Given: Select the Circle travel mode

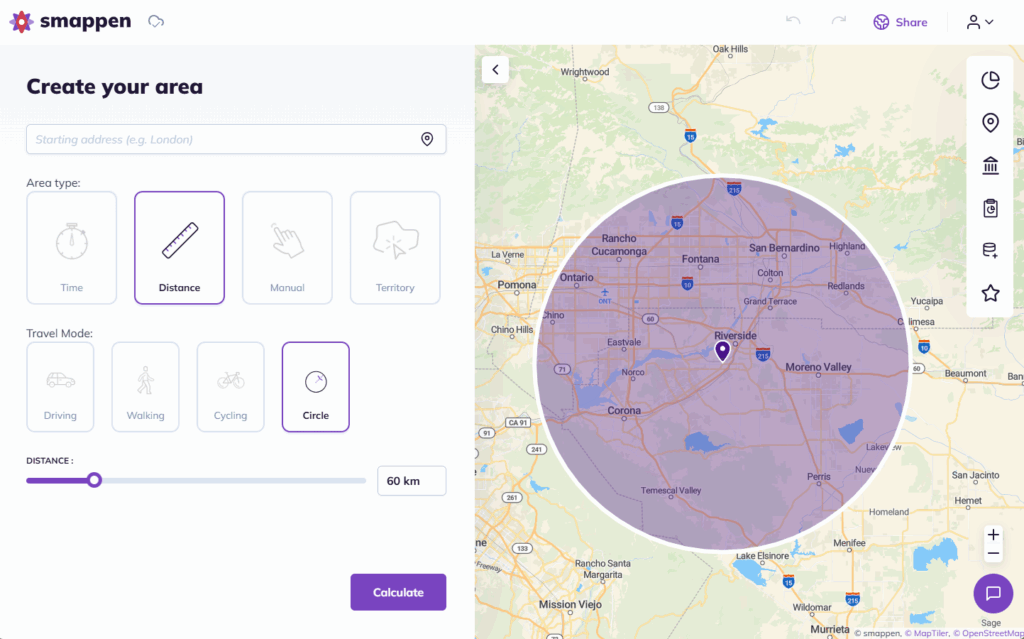Looking at the screenshot, I should [x=315, y=386].
